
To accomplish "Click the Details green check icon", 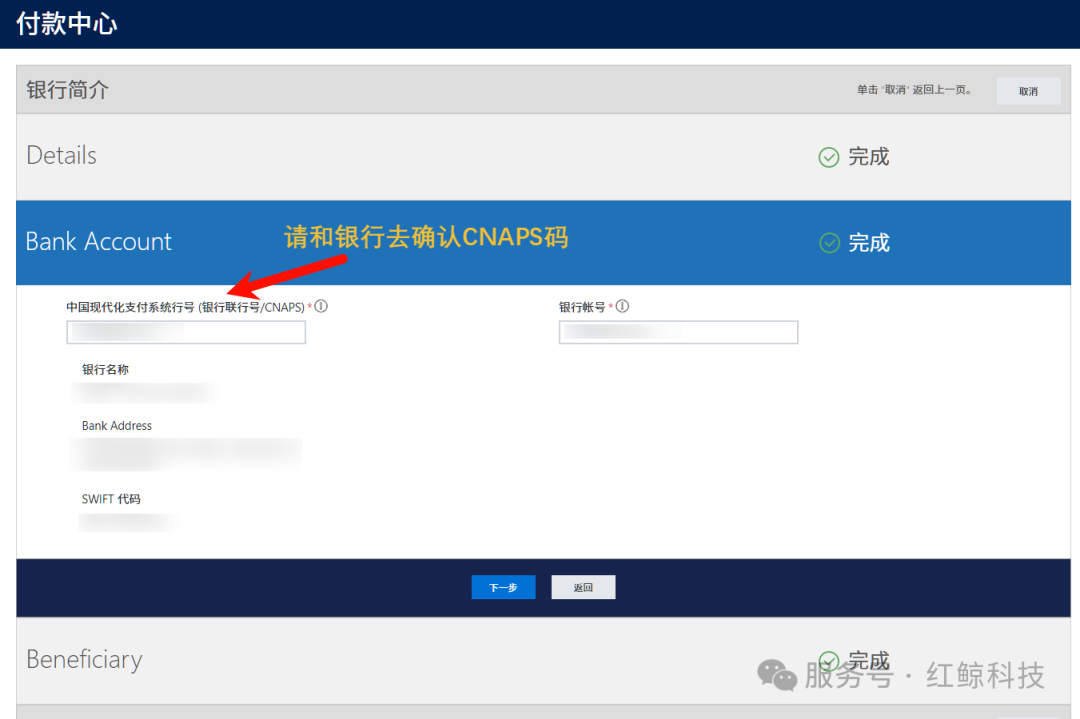I will pos(829,157).
